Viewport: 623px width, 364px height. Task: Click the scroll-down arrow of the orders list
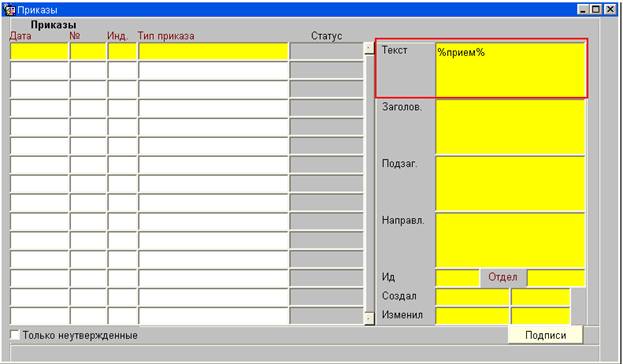pyautogui.click(x=369, y=318)
